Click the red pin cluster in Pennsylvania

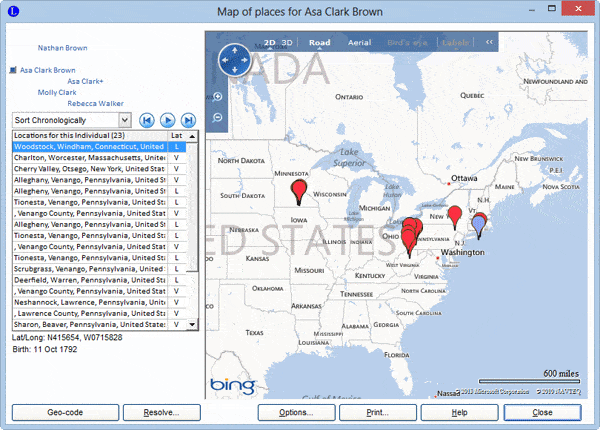click(411, 236)
